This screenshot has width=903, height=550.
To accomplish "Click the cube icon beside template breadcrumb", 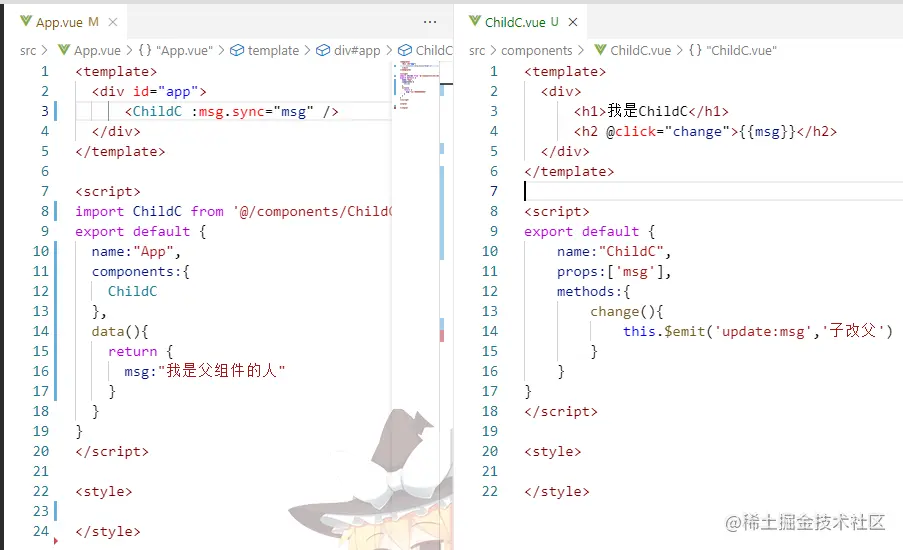I will click(x=237, y=51).
